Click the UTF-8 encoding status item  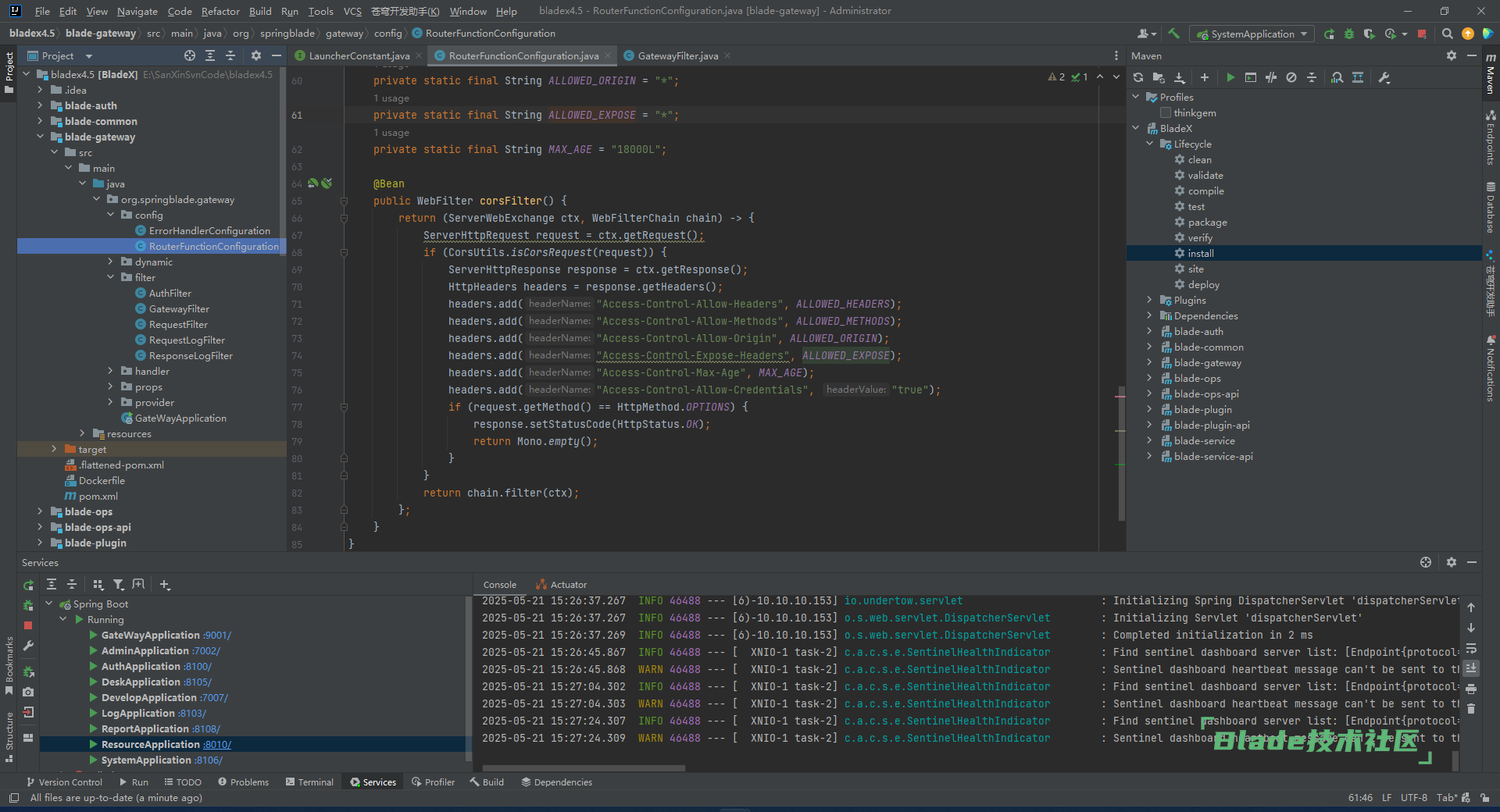(1414, 797)
